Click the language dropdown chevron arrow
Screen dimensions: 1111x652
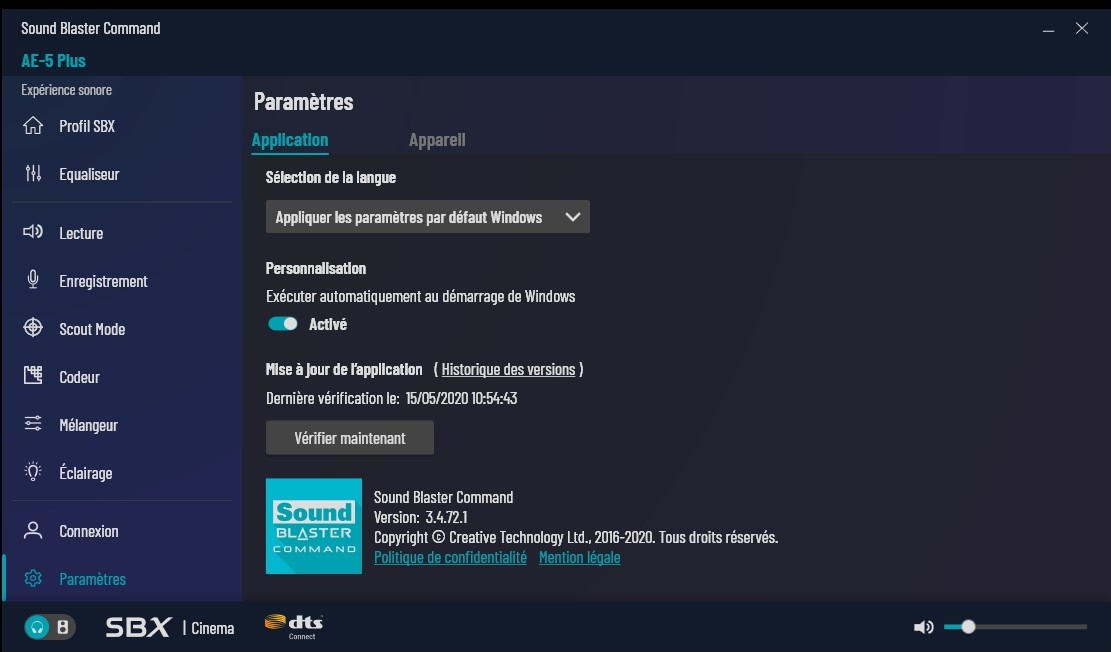coord(573,217)
